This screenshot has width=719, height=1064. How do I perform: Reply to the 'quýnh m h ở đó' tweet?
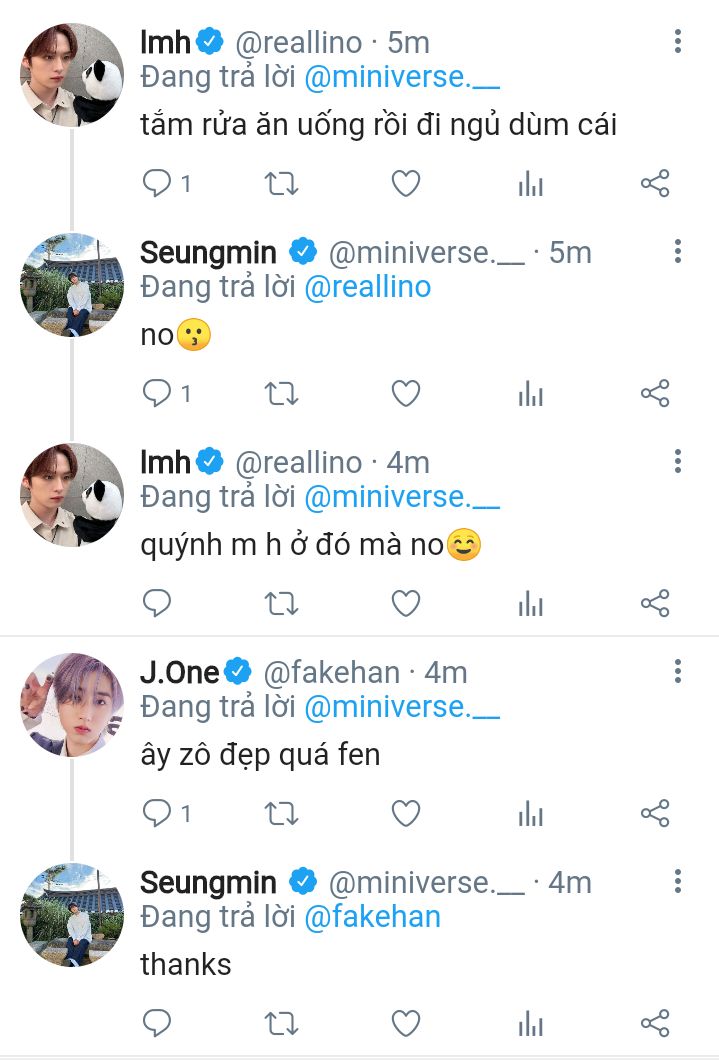pyautogui.click(x=158, y=604)
